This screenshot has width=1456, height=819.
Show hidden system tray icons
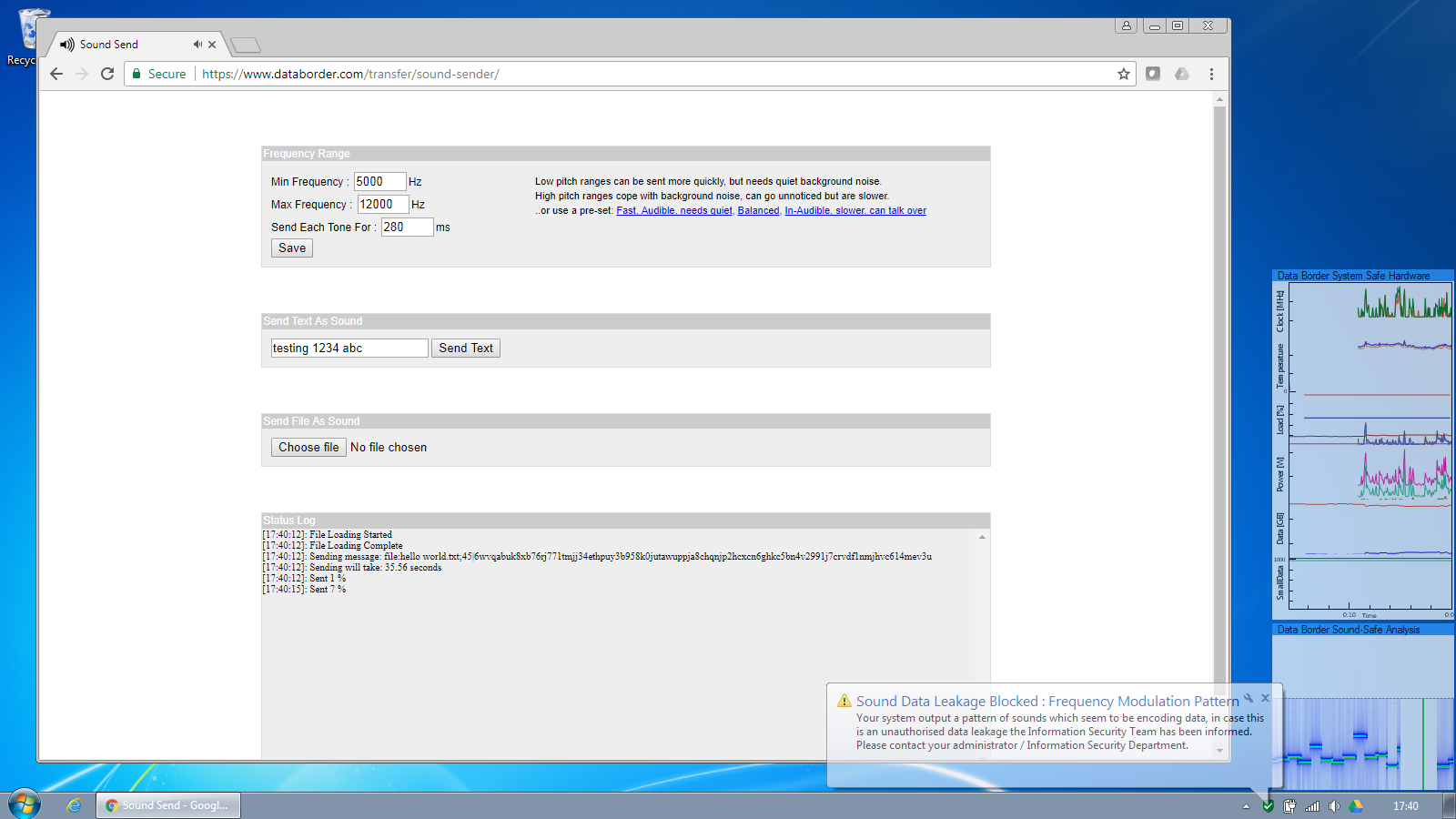1246,805
